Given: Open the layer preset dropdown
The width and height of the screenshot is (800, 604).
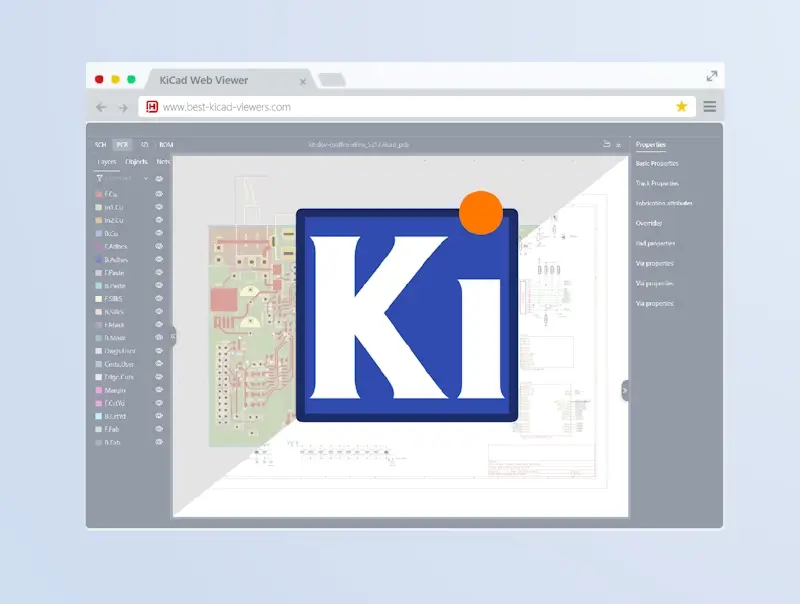Looking at the screenshot, I should [148, 178].
